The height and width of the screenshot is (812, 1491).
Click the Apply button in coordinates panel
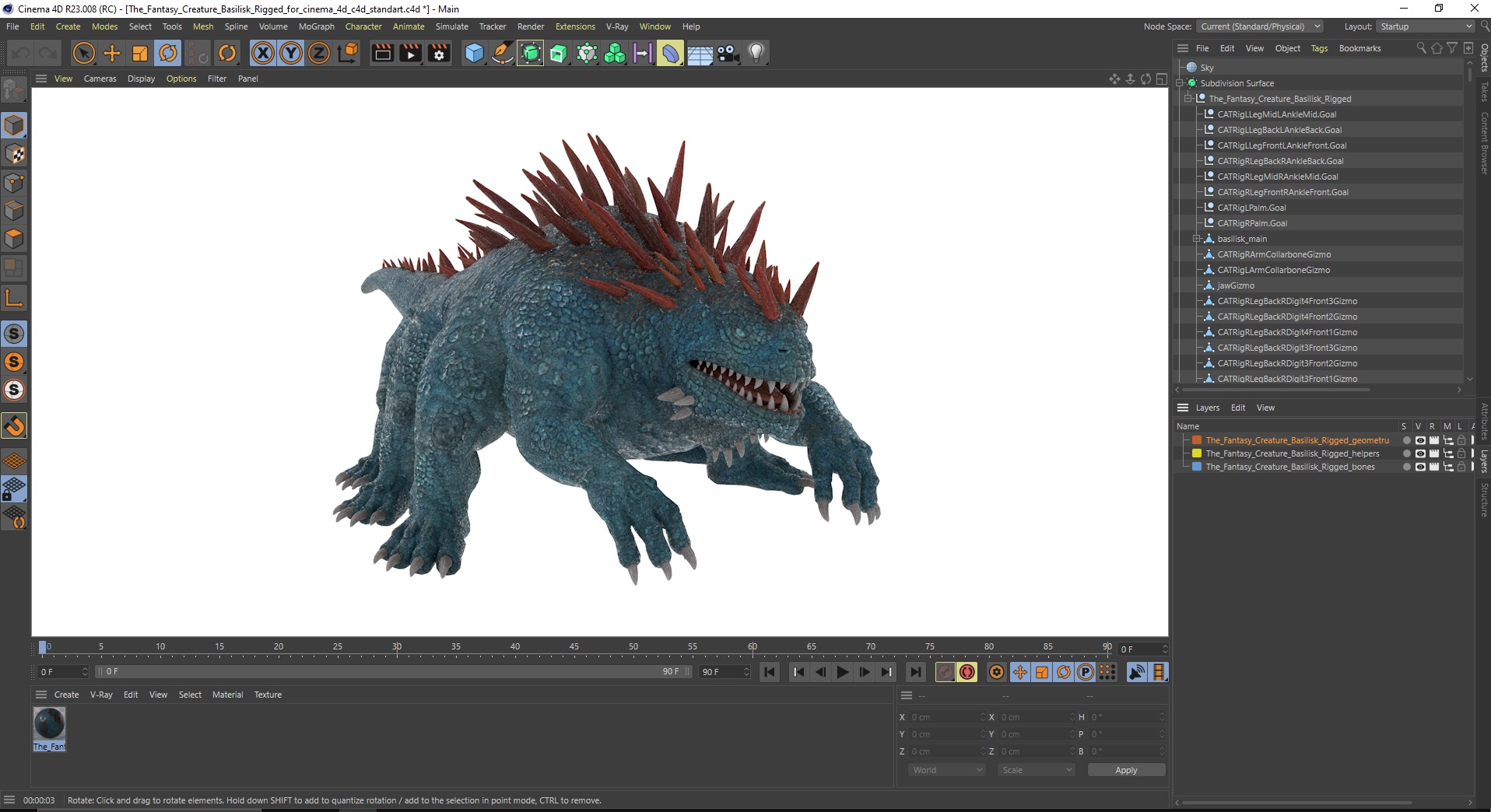pos(1126,770)
